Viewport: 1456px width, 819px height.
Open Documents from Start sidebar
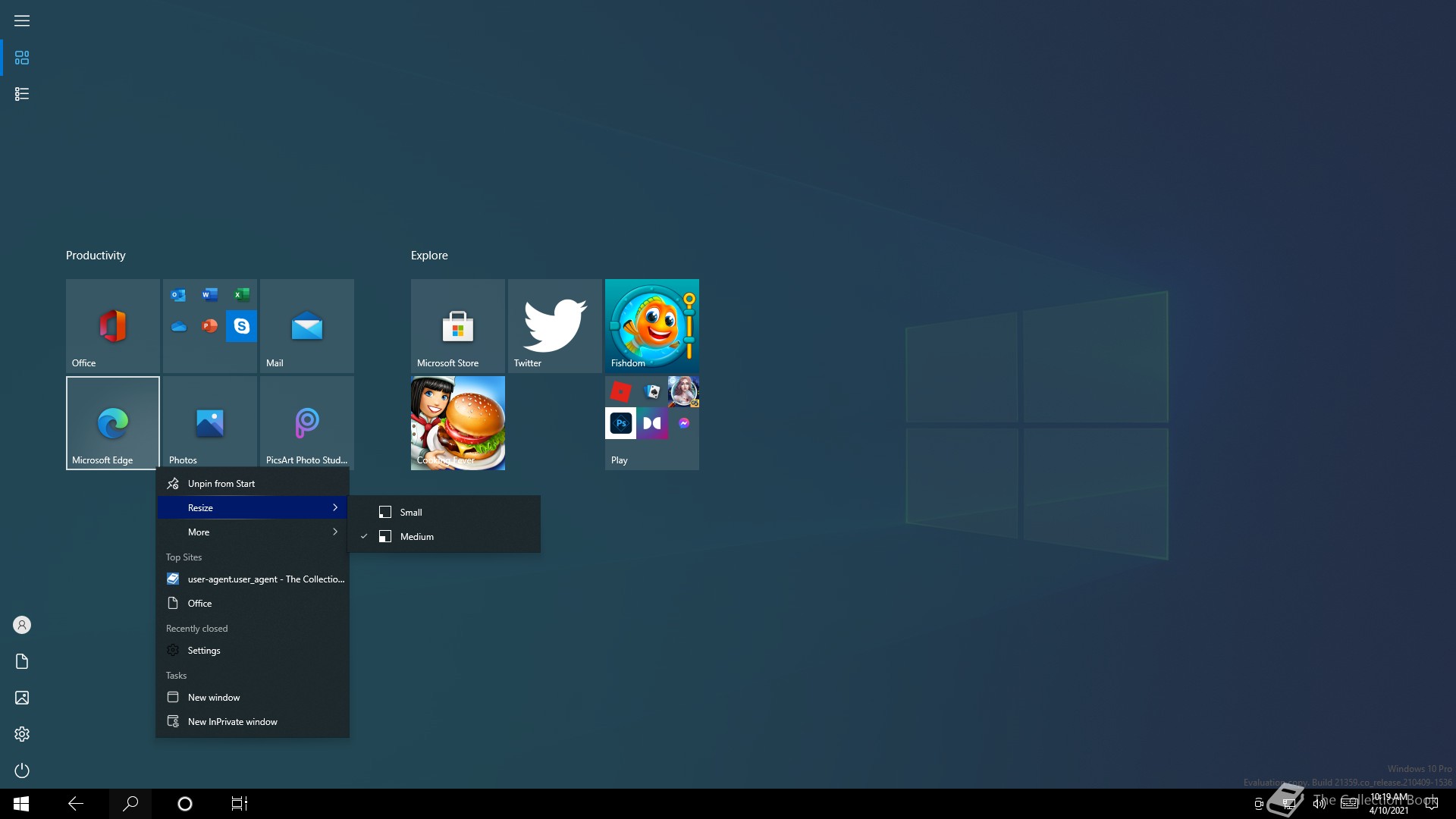point(22,661)
